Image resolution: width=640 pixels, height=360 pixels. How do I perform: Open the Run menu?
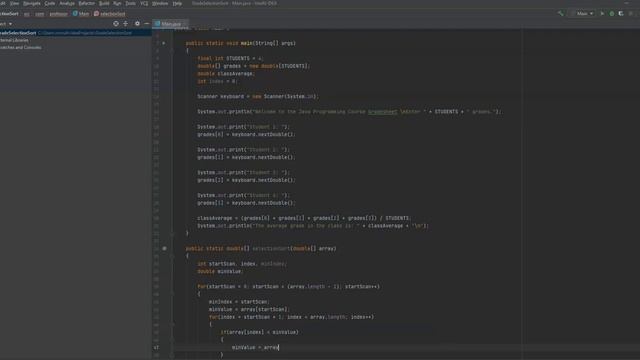(117, 3)
